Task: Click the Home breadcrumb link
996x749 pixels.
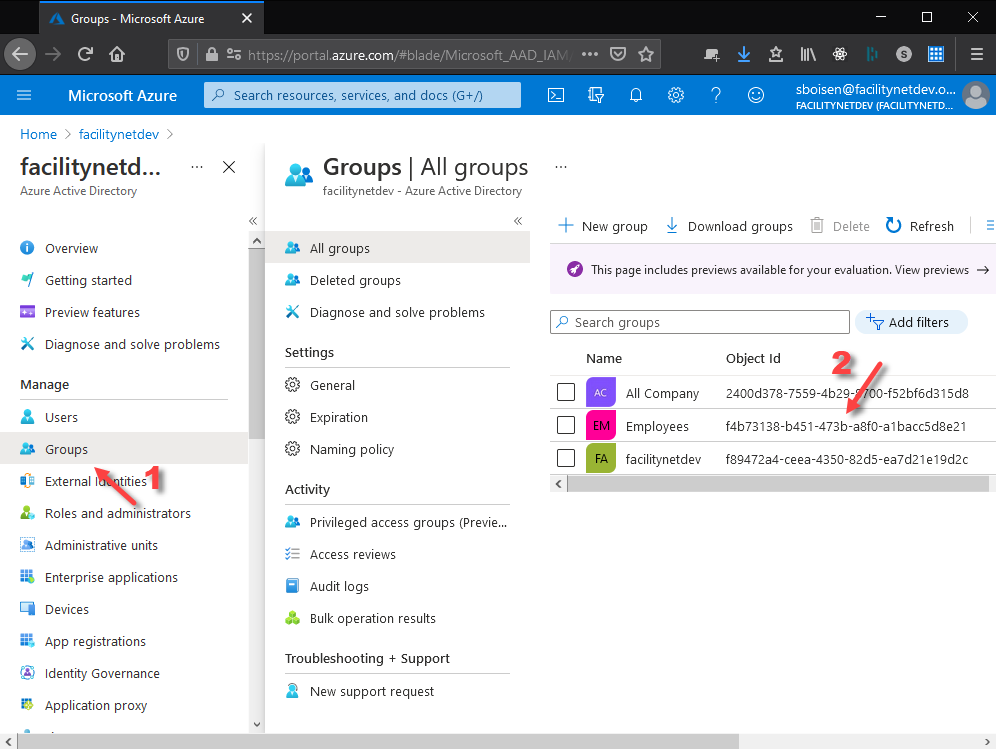Action: [x=38, y=134]
